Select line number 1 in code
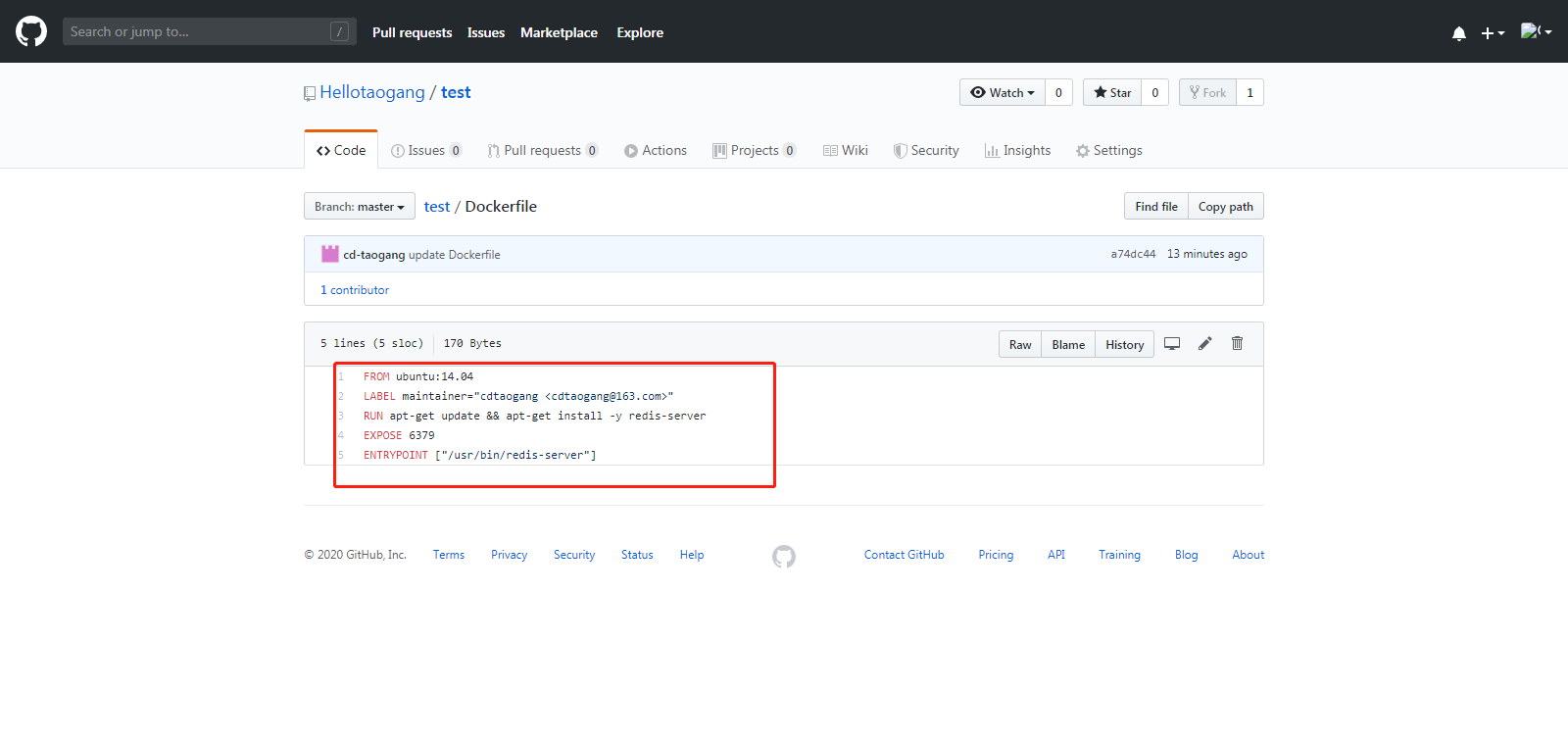The height and width of the screenshot is (742, 1568). [x=341, y=376]
